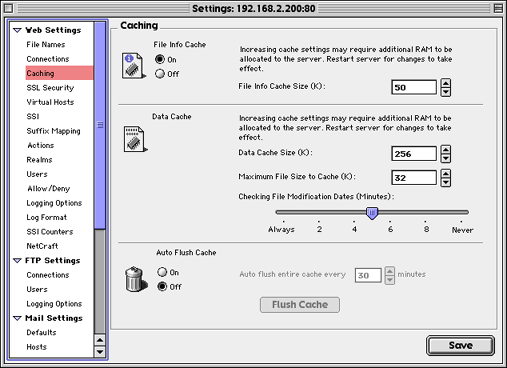Screen dimensions: 507x368
Task: Open Allow/Deny settings
Action: click(x=49, y=188)
